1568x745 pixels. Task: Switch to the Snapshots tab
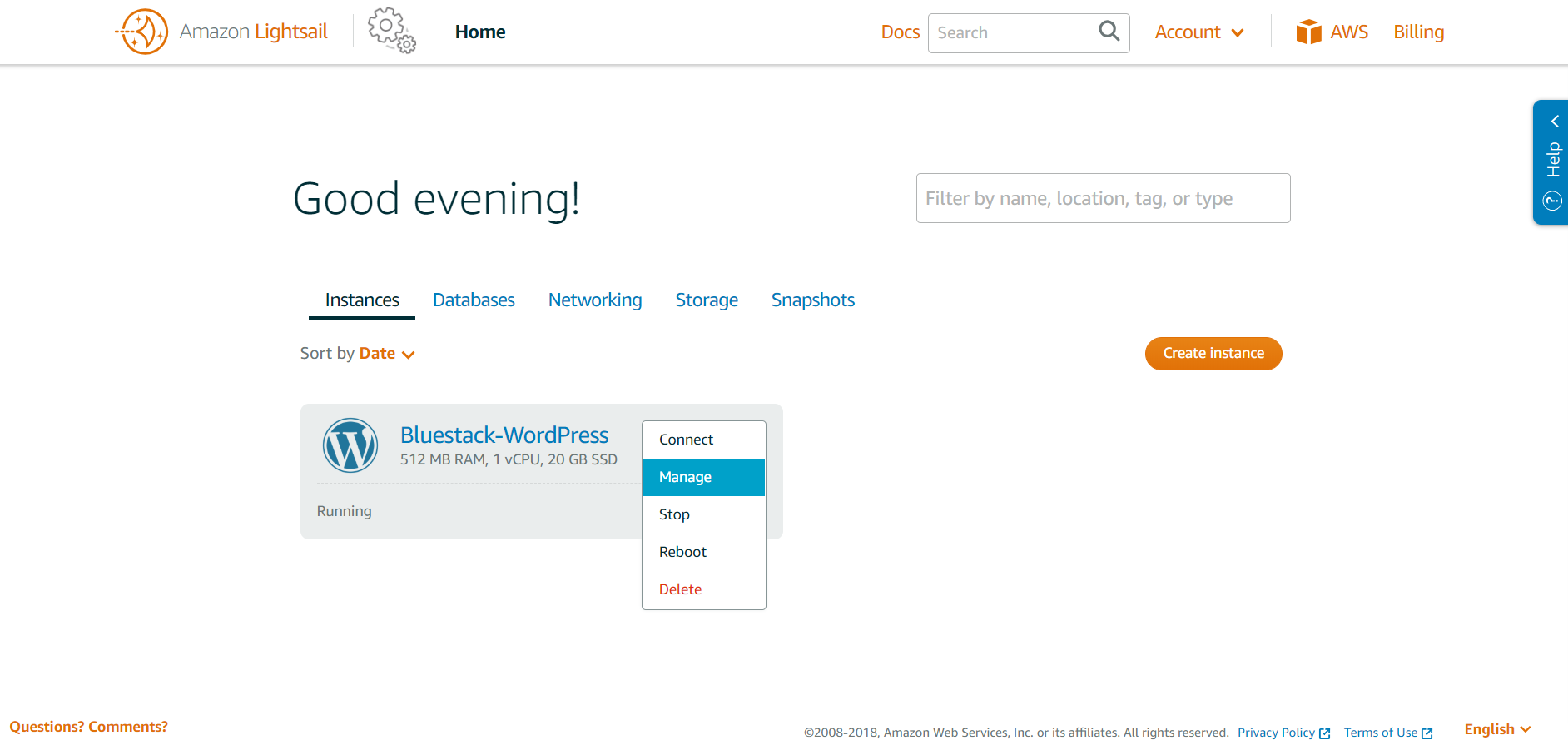click(x=813, y=300)
